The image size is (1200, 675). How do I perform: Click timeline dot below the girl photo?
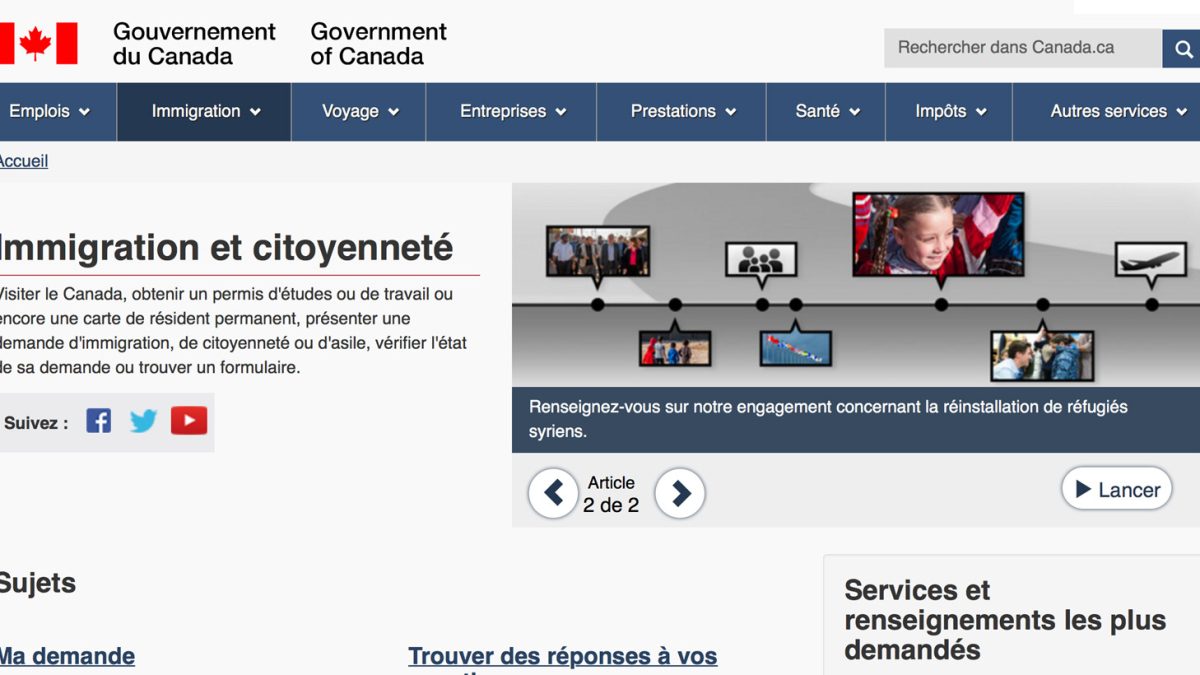click(x=941, y=304)
